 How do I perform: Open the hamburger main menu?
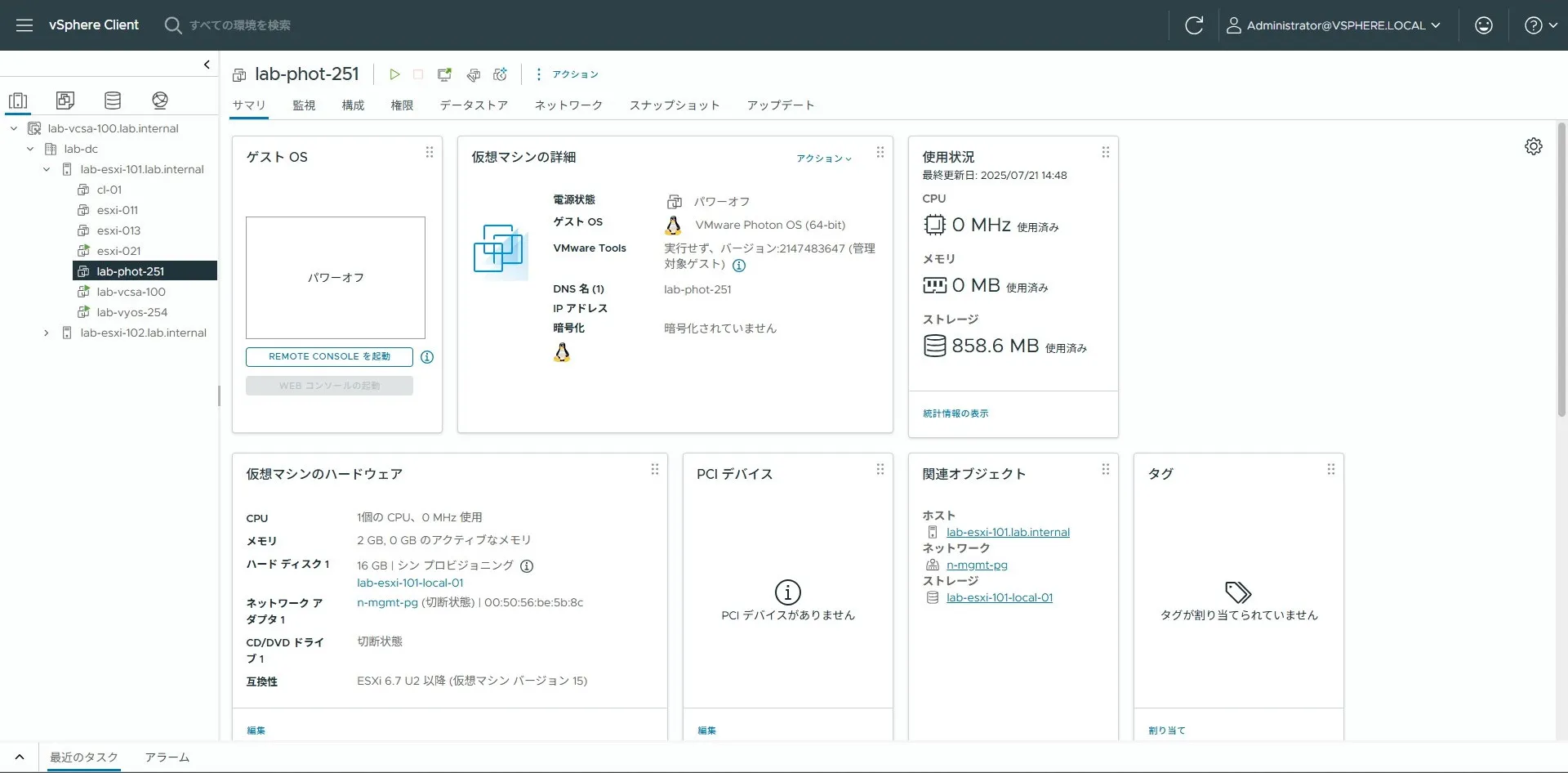tap(24, 25)
